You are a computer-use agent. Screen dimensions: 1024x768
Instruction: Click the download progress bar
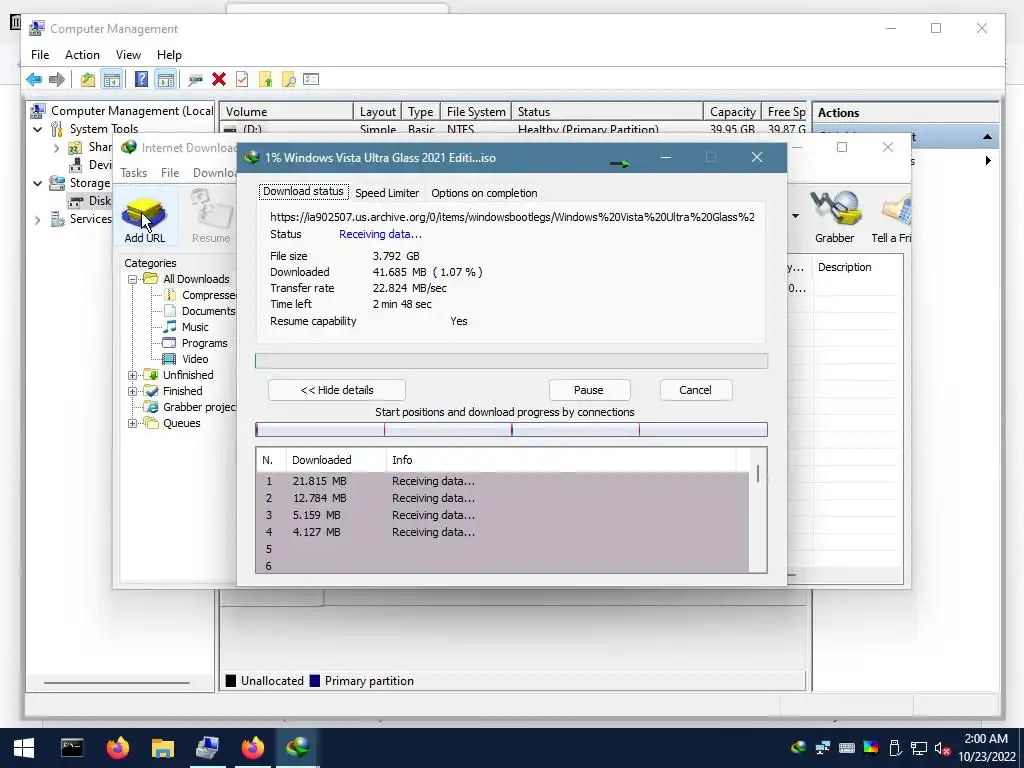pos(511,361)
